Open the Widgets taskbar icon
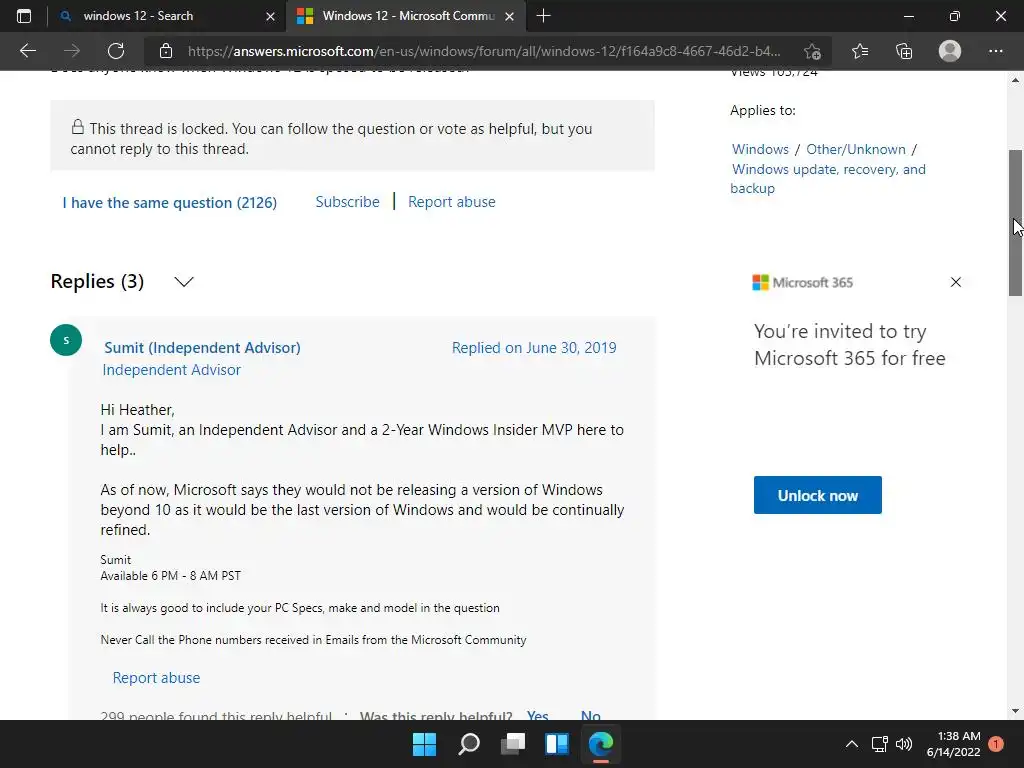1024x768 pixels. (x=557, y=744)
